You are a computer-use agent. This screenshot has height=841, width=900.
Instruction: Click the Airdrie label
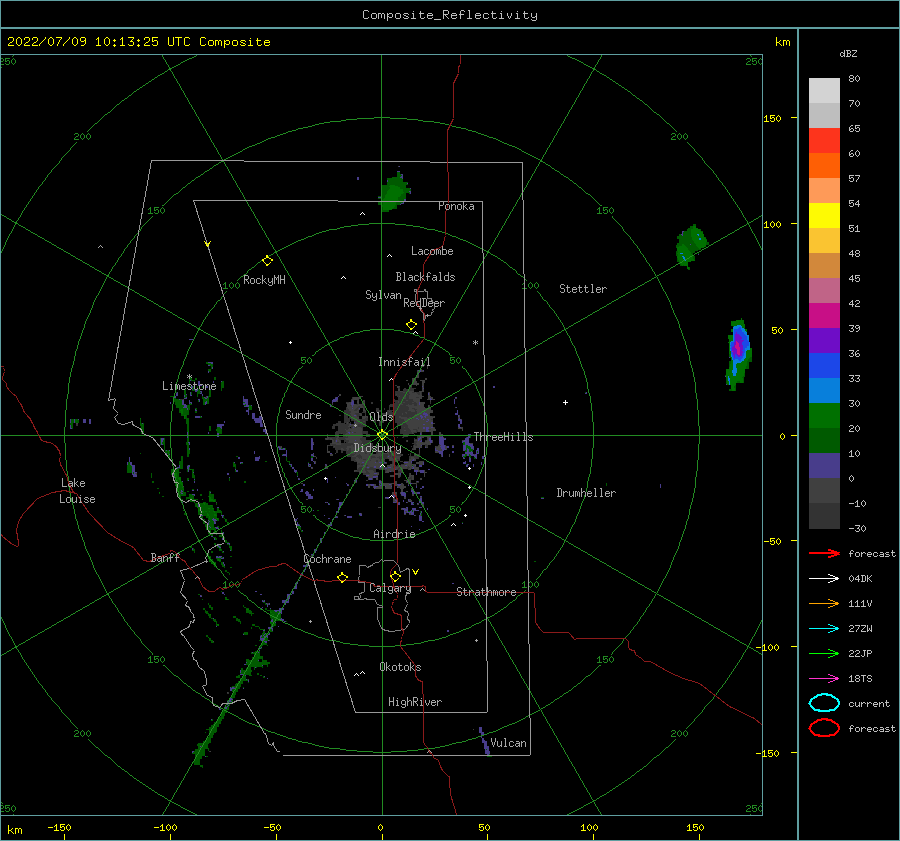pyautogui.click(x=394, y=534)
